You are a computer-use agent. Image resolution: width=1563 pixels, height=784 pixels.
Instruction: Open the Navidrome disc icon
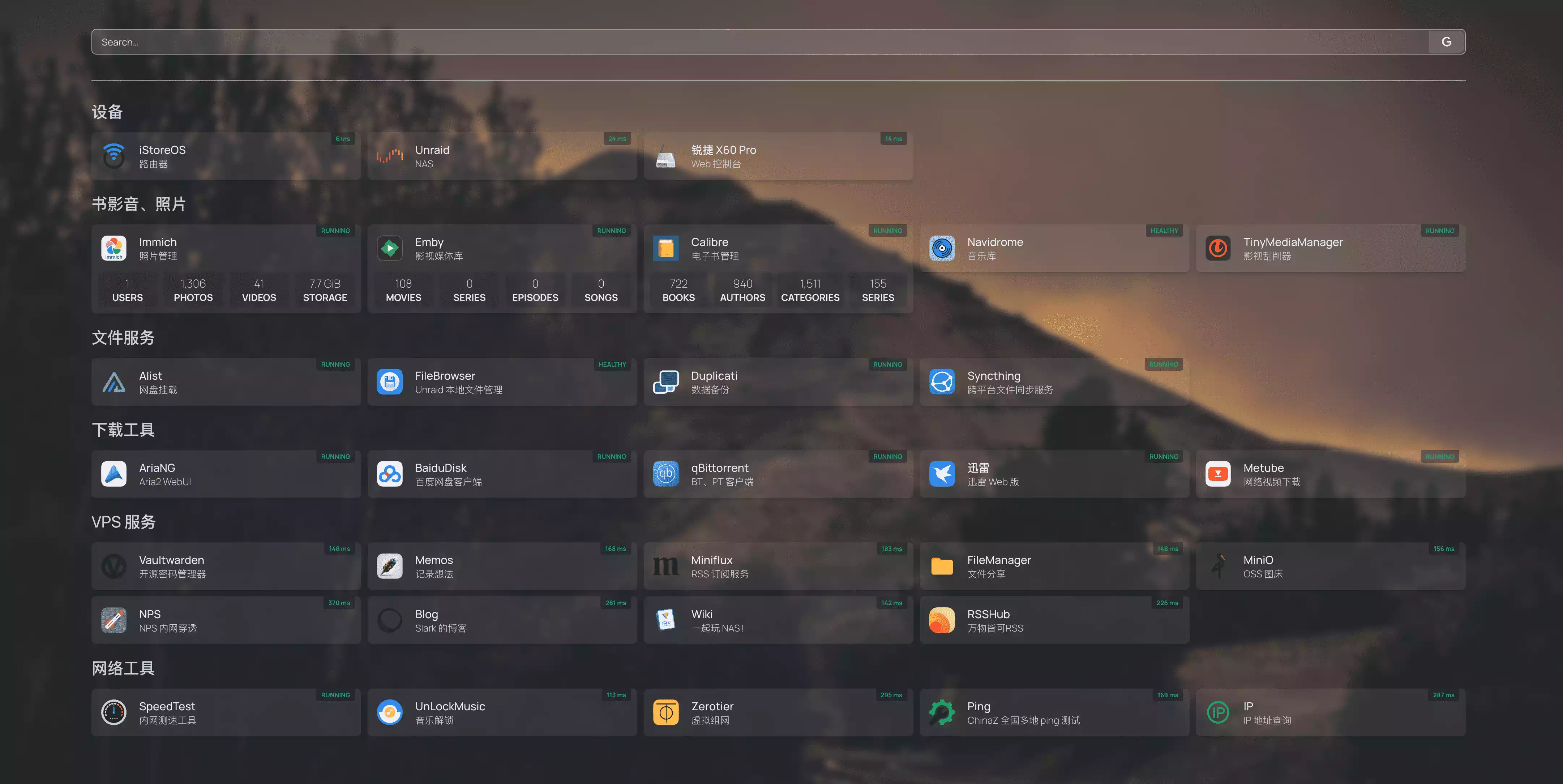tap(942, 249)
